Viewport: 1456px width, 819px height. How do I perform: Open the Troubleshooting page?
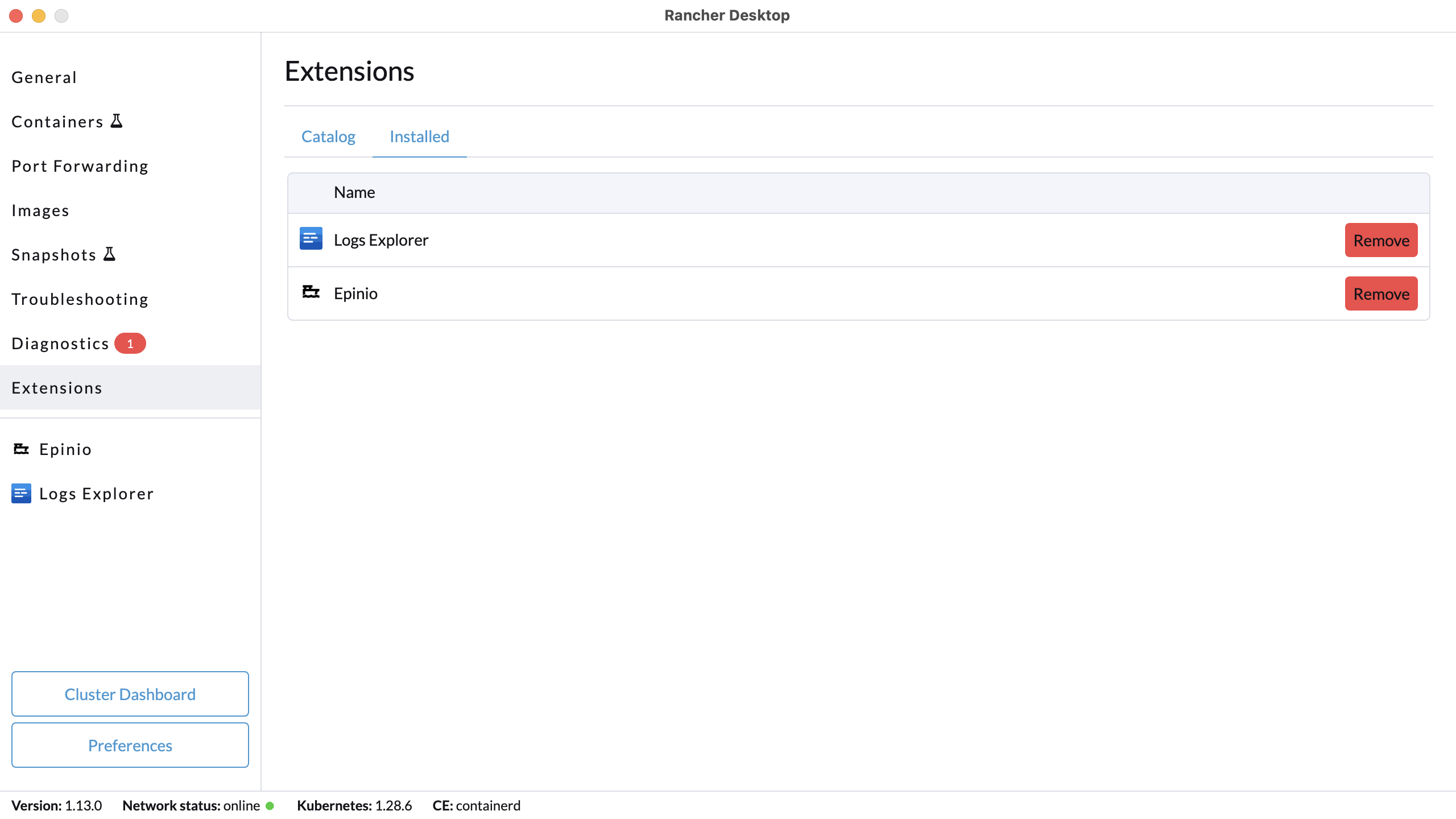(x=130, y=299)
